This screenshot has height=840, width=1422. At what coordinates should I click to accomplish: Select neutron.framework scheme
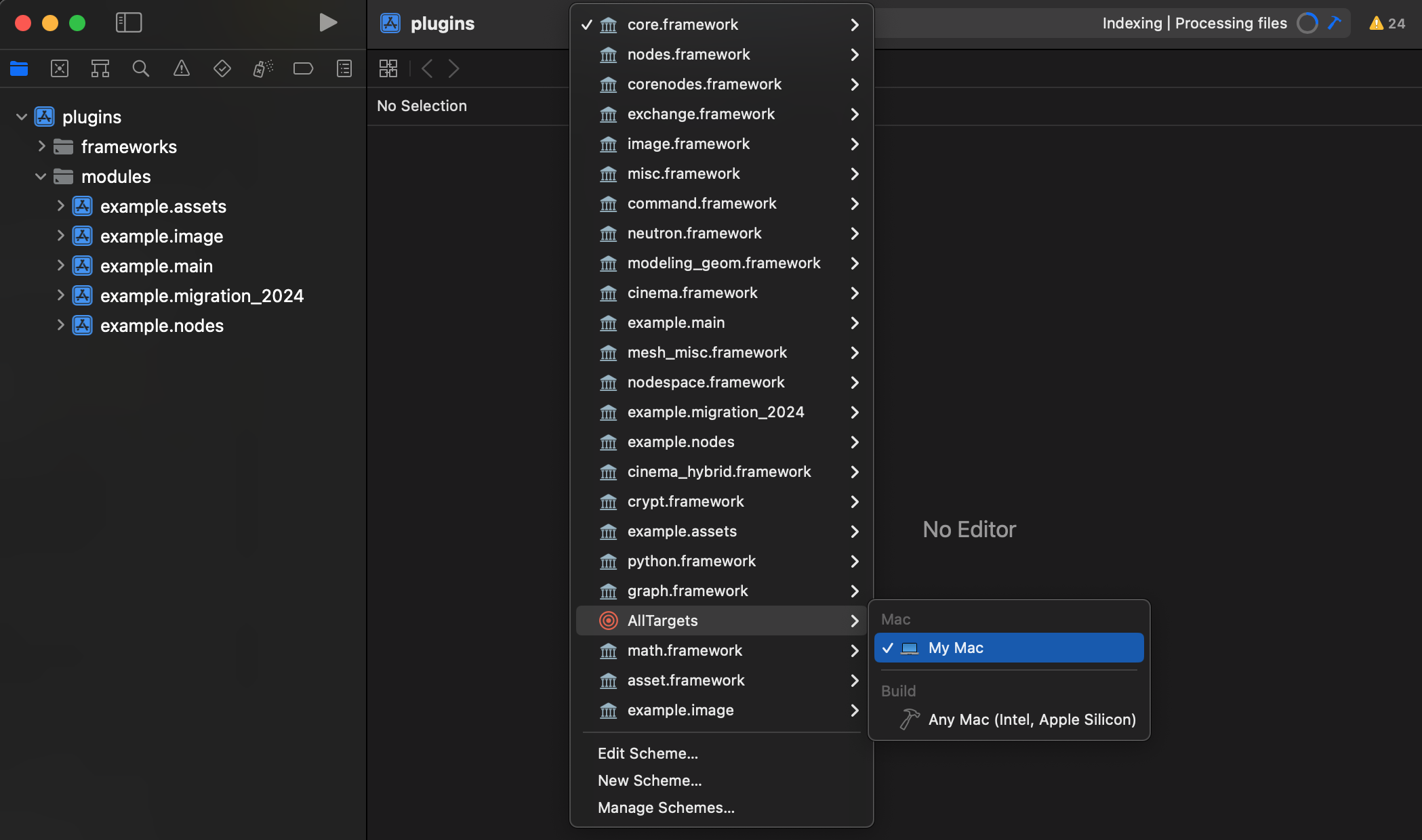pyautogui.click(x=721, y=233)
